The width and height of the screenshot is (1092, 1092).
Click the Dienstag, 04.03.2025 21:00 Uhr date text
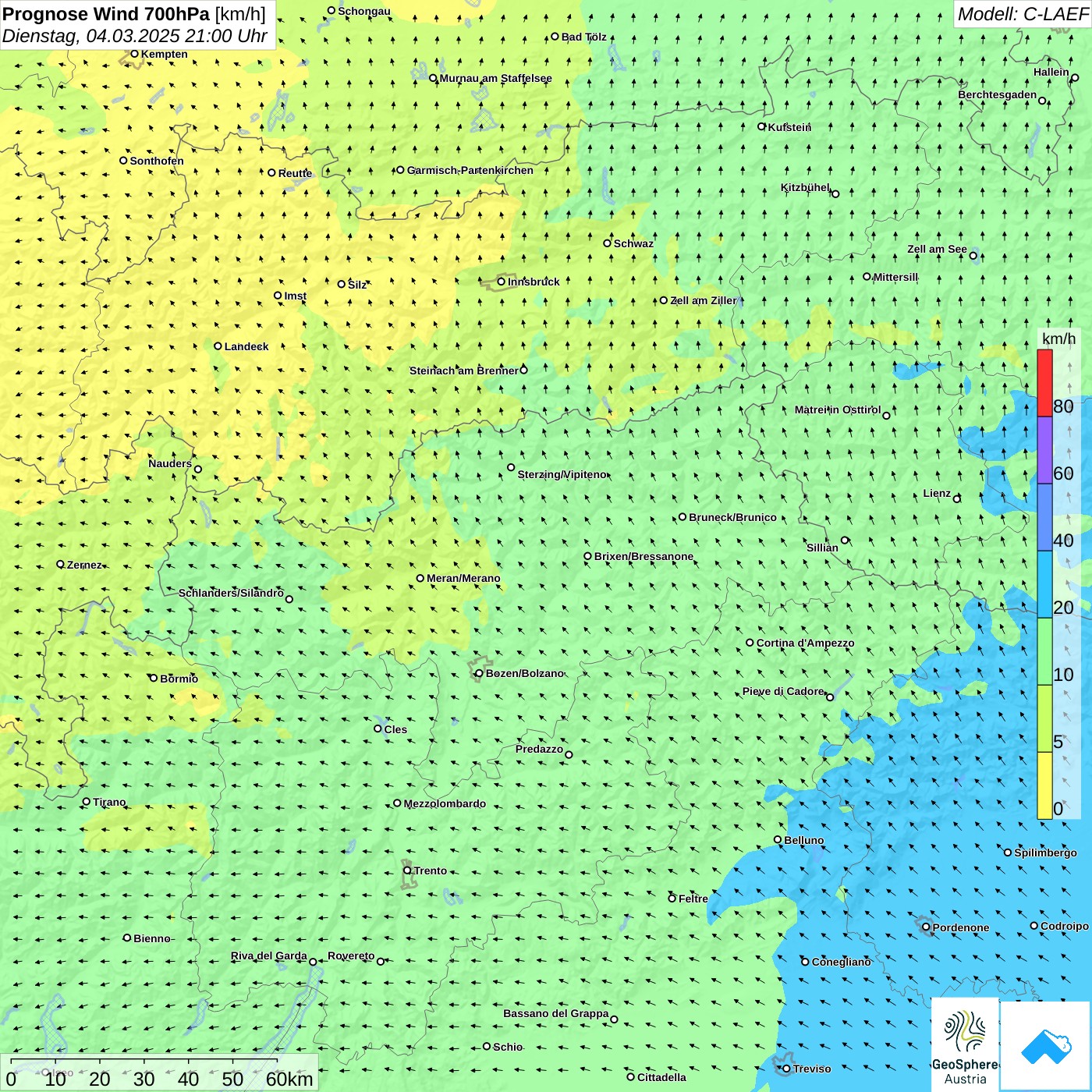coord(135,36)
